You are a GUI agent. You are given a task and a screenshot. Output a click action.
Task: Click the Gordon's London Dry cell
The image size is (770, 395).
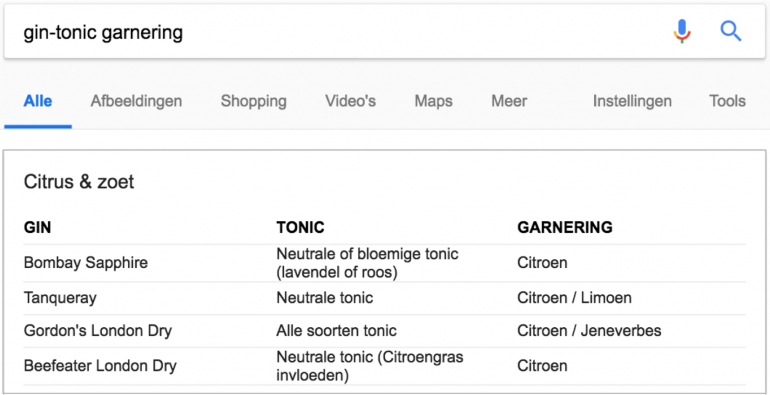(x=98, y=331)
